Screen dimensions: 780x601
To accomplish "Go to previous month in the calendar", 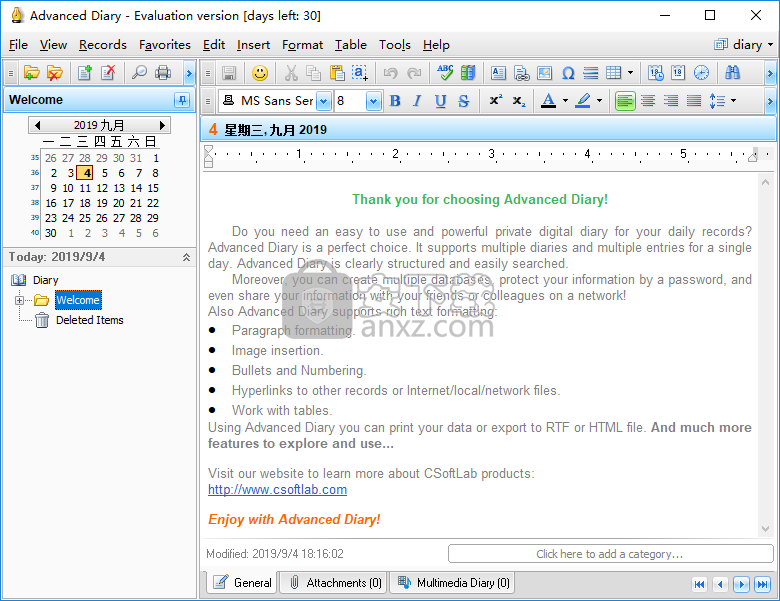I will coord(37,125).
